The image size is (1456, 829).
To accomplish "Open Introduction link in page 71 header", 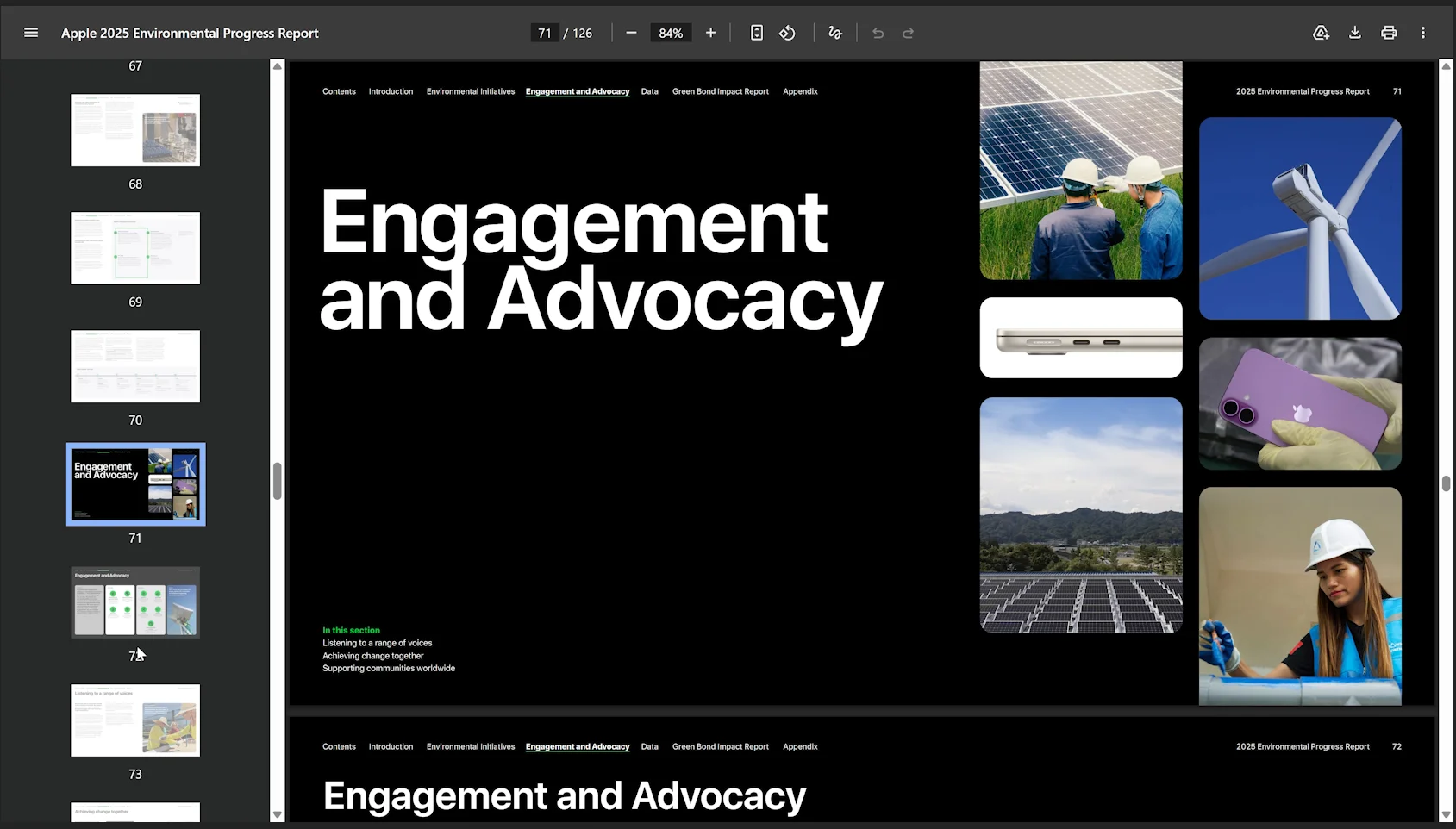I will (x=391, y=91).
